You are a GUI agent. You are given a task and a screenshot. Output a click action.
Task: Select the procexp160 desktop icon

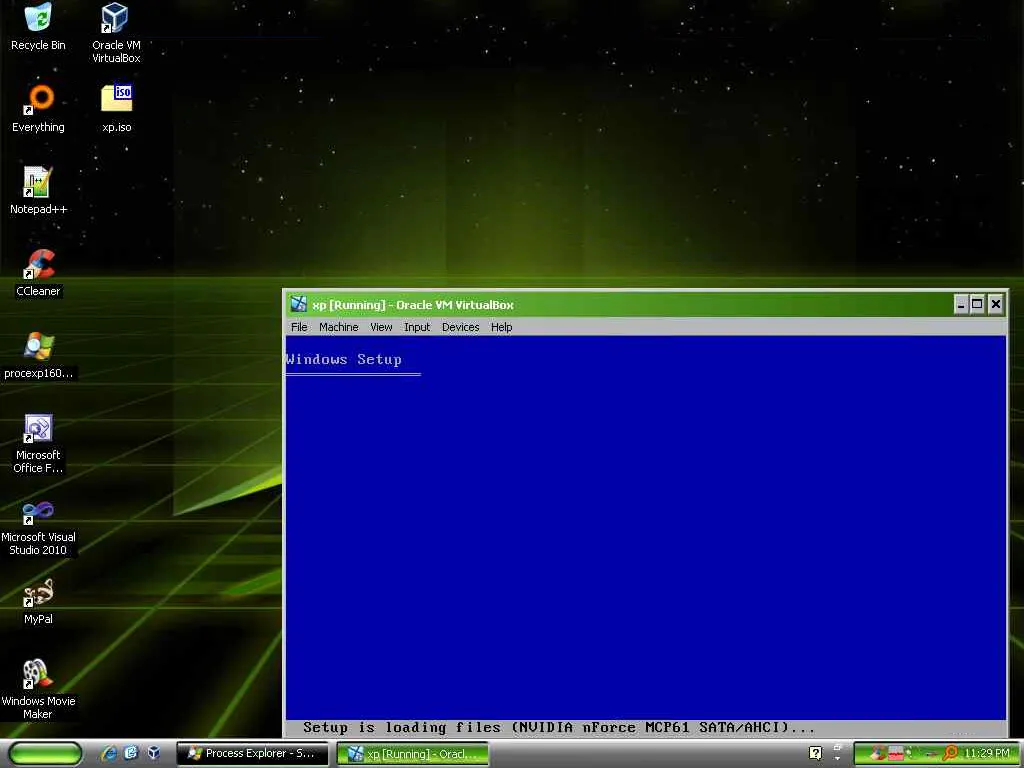pyautogui.click(x=38, y=355)
